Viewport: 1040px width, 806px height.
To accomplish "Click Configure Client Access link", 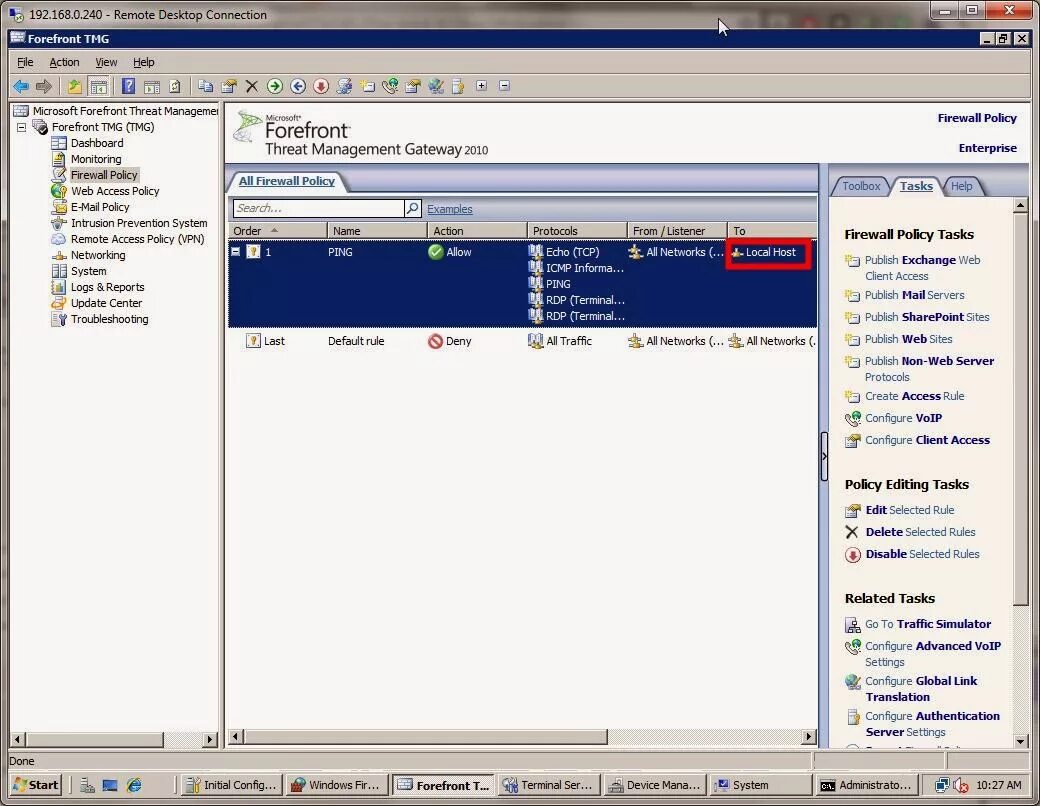I will coord(927,440).
